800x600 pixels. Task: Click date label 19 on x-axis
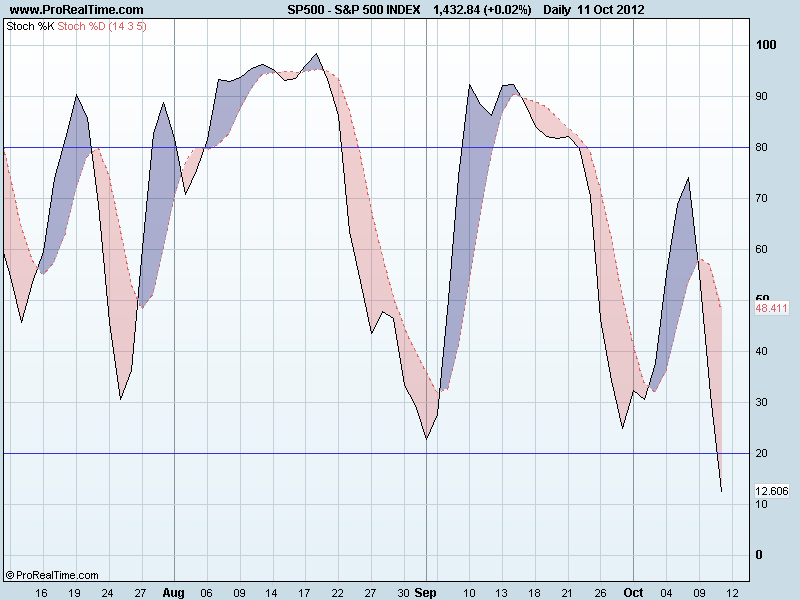[74, 593]
